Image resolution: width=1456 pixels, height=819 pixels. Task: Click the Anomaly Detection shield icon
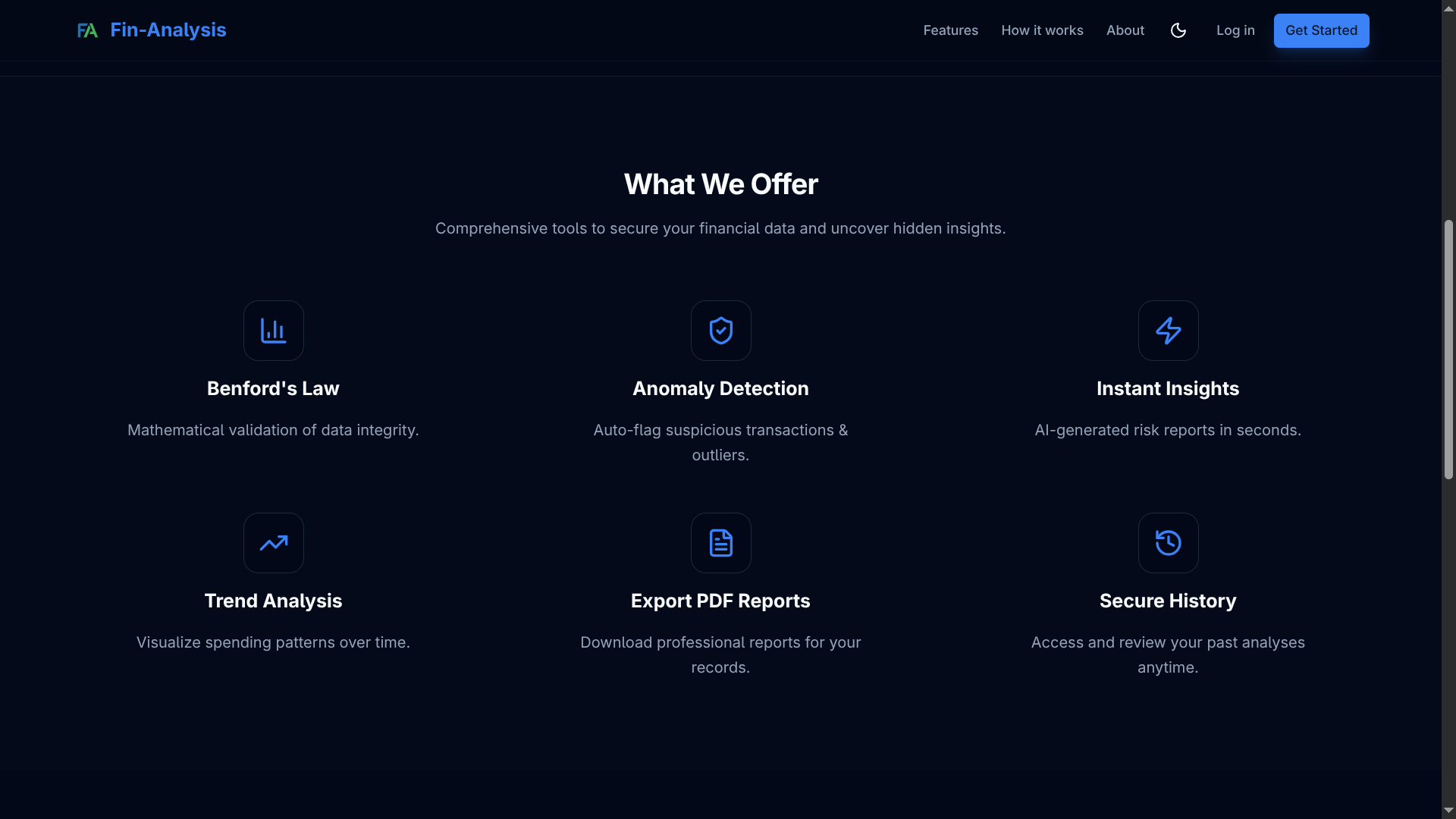[x=720, y=331]
